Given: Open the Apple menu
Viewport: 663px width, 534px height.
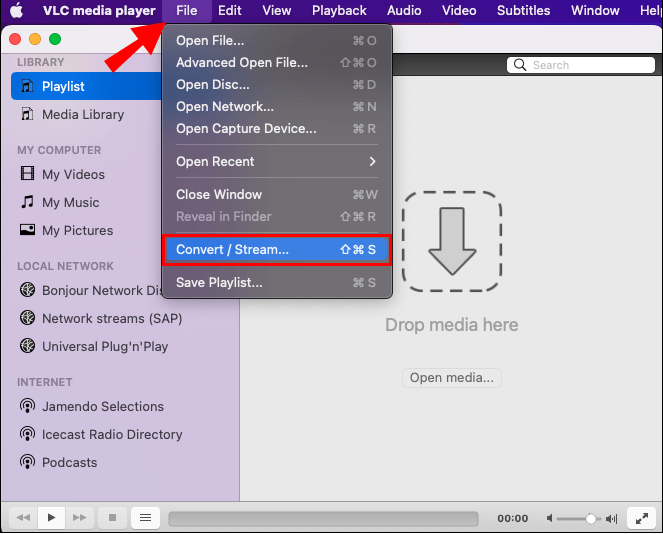Looking at the screenshot, I should (16, 10).
